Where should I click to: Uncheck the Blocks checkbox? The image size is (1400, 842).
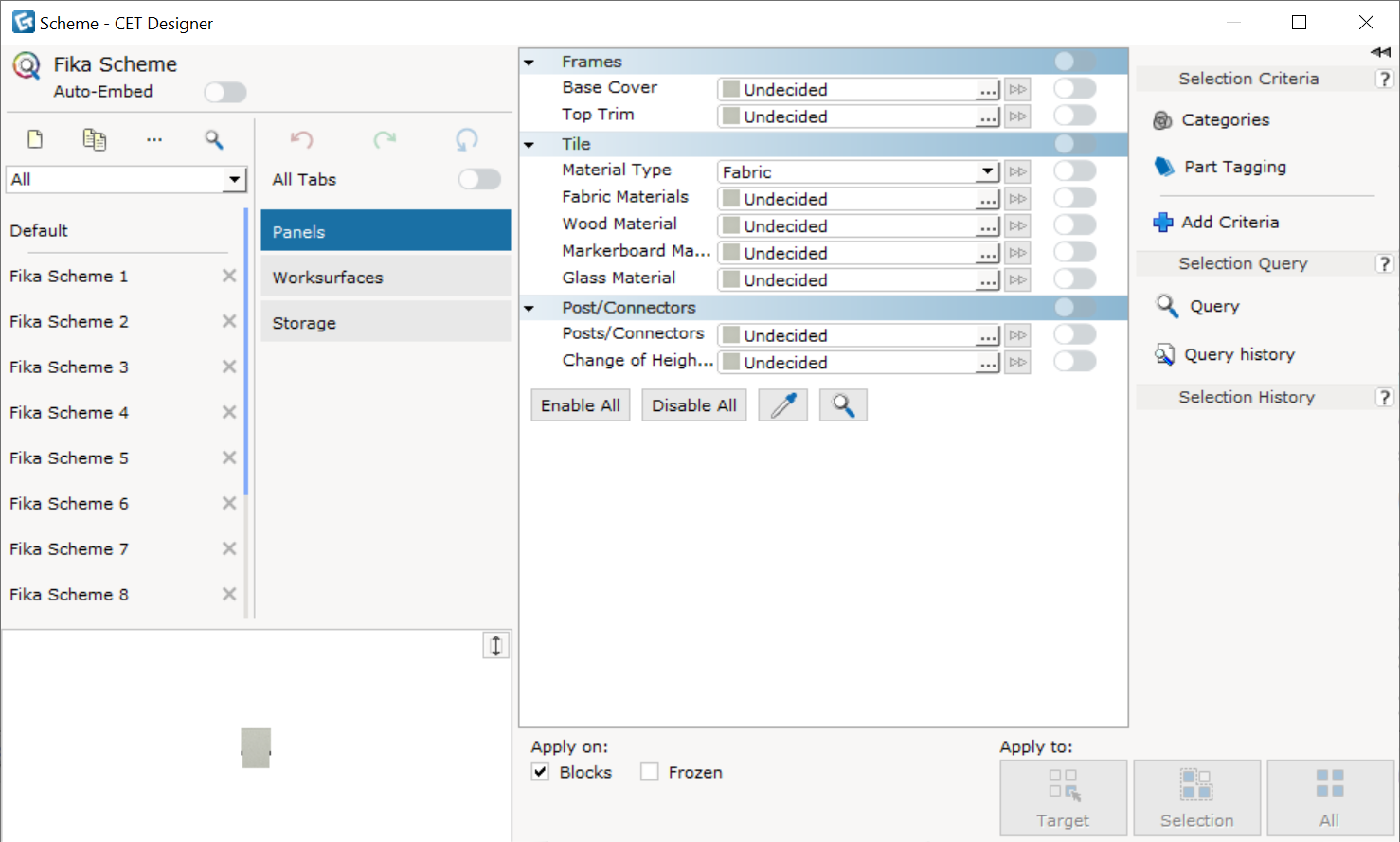540,772
